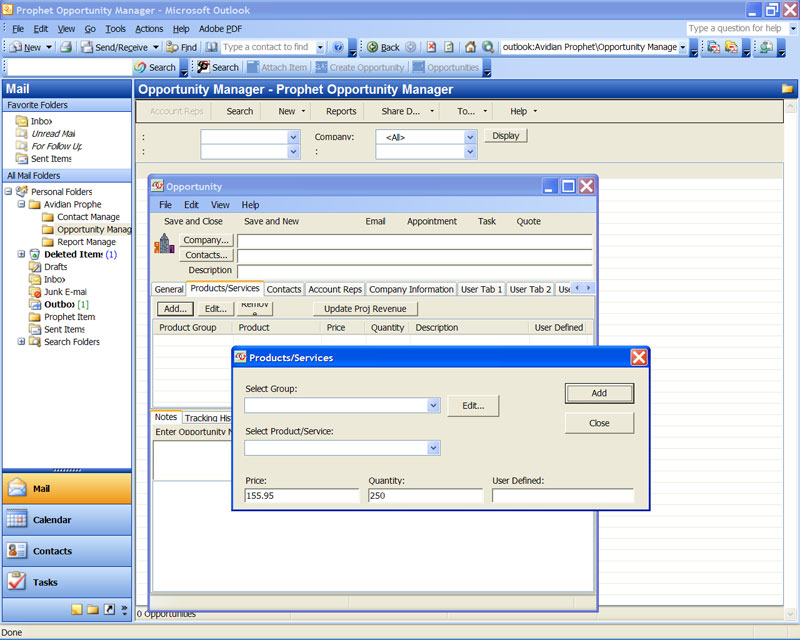Open the Tools menu in Outlook
800x640 pixels.
pyautogui.click(x=115, y=29)
